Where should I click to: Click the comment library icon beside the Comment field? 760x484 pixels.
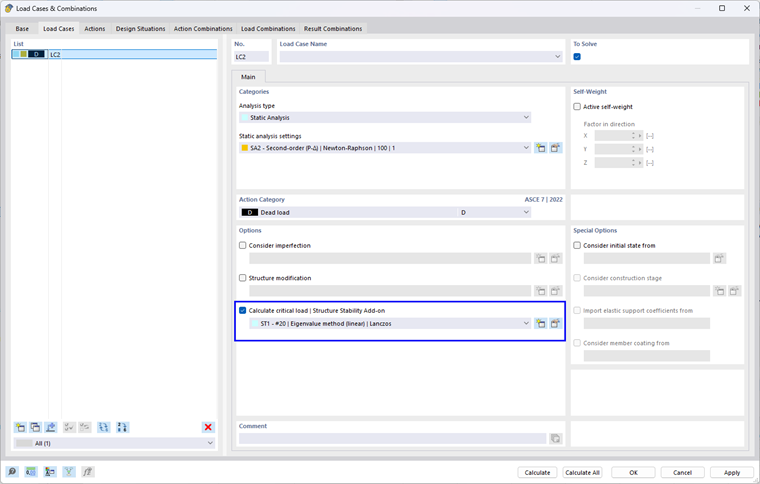555,438
